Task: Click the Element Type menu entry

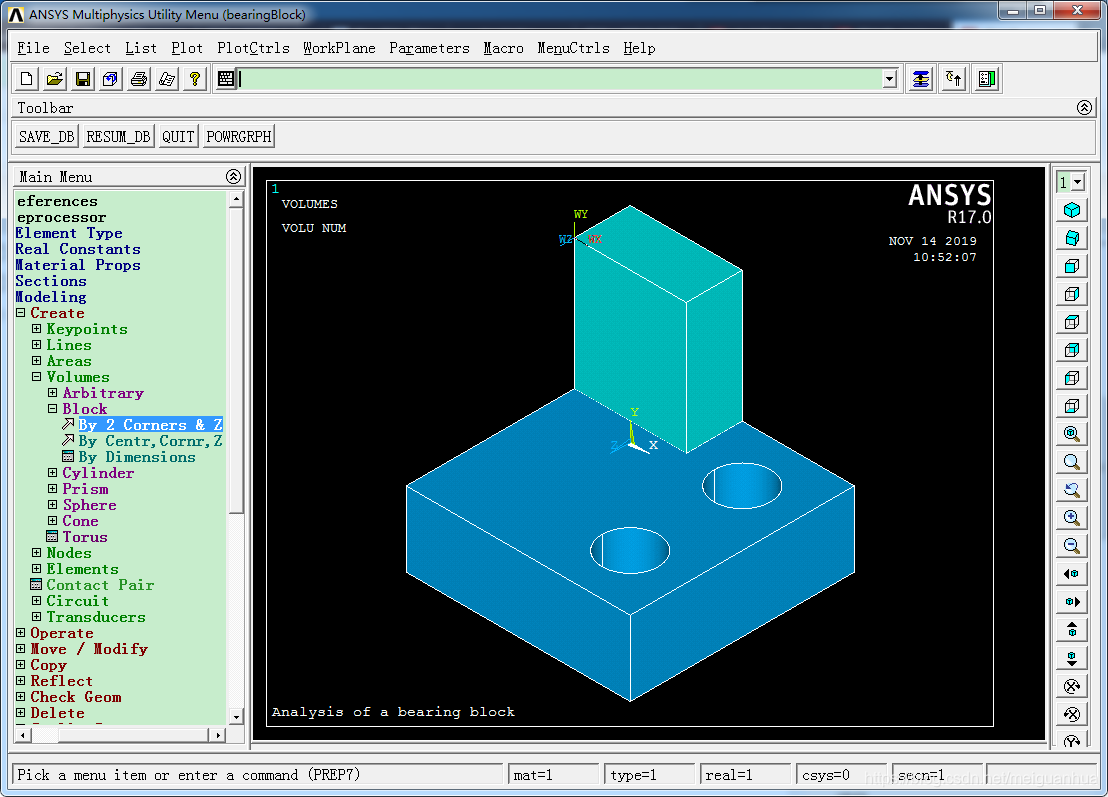Action: pyautogui.click(x=69, y=233)
